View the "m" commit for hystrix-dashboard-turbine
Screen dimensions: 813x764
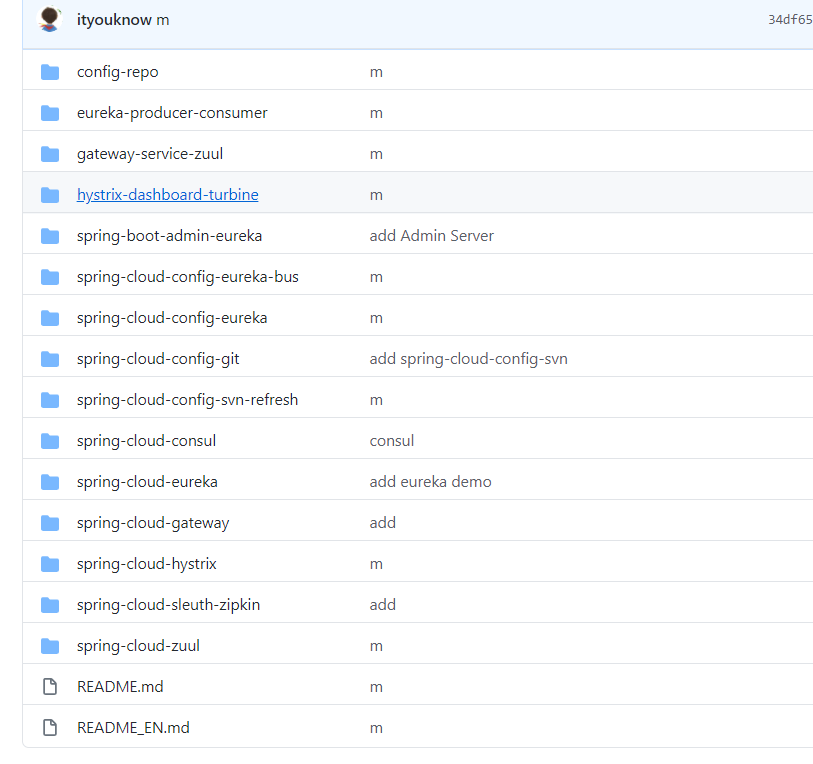376,196
